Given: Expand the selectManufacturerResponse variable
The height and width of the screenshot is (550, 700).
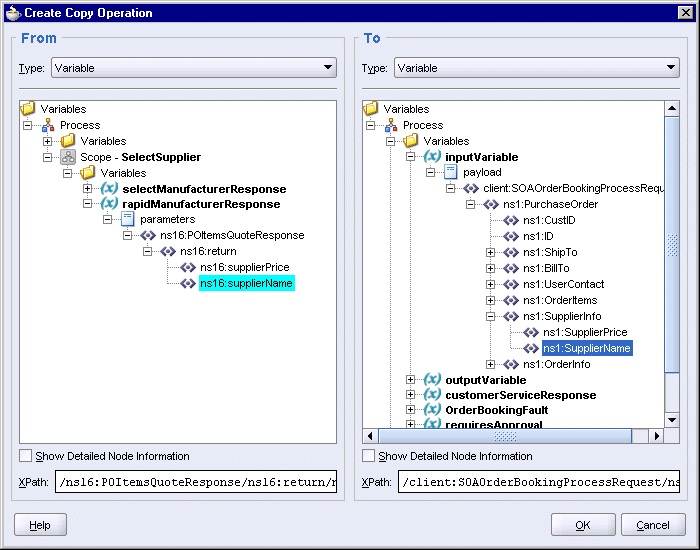Looking at the screenshot, I should [88, 188].
